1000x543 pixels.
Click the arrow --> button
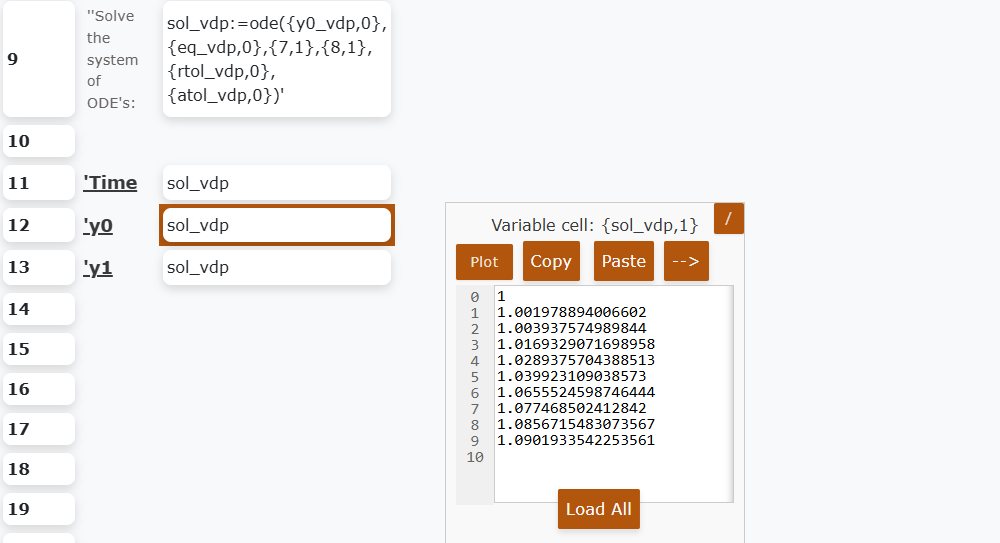686,261
